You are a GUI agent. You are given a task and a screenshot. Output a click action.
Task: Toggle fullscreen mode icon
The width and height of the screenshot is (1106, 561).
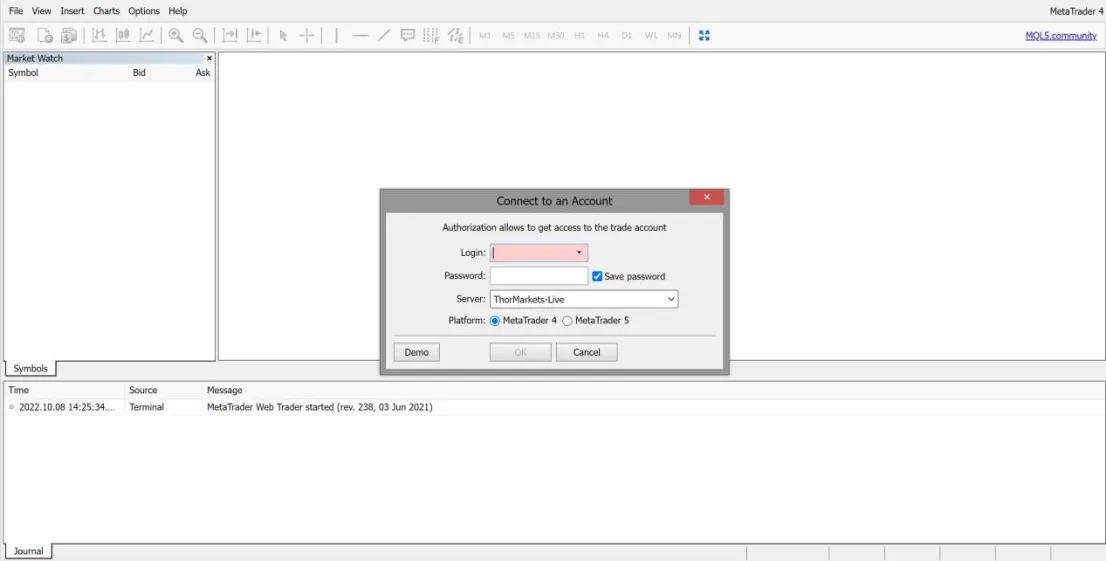tap(704, 35)
